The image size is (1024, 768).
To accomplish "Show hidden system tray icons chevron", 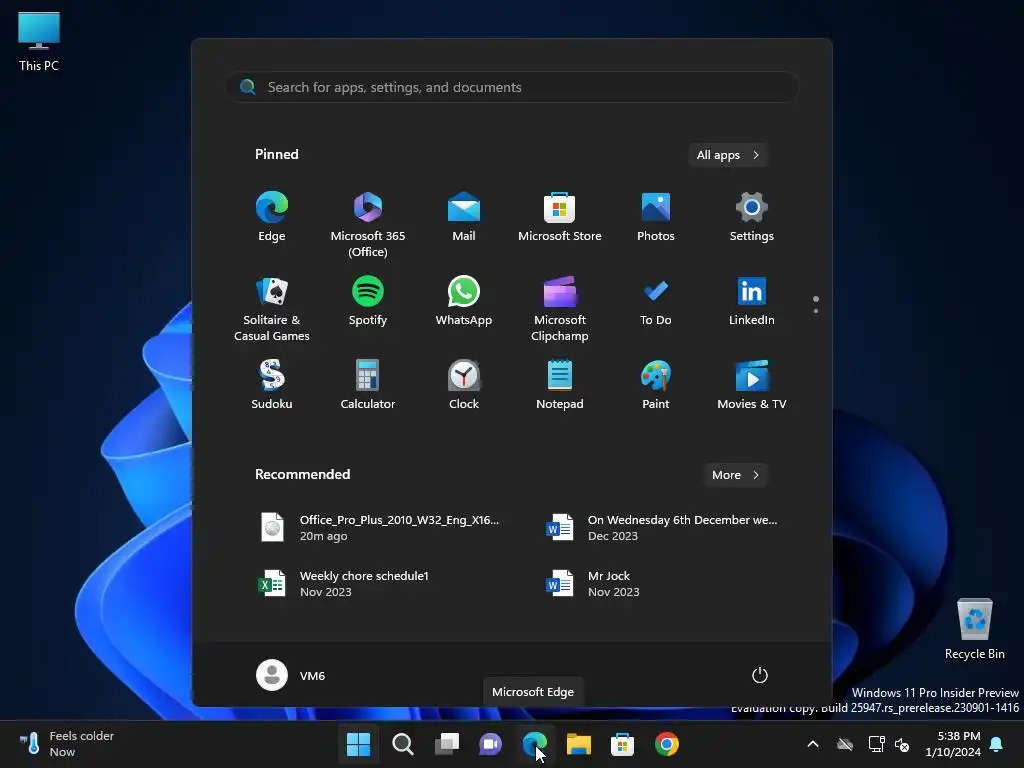I will [813, 744].
